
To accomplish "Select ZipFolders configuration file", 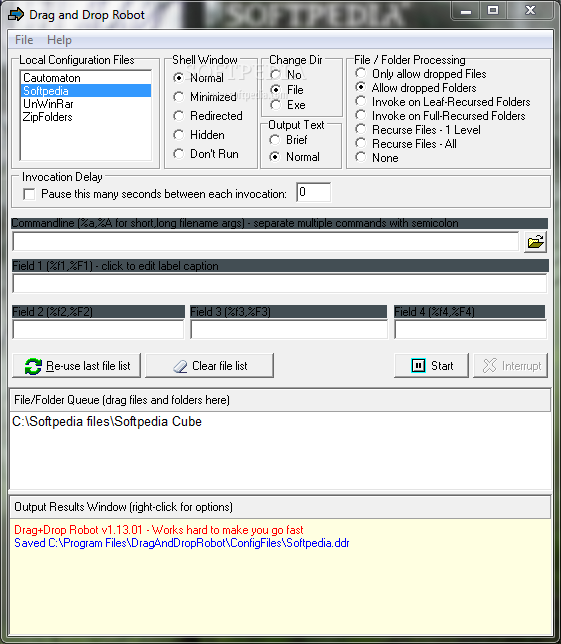I will tap(86, 117).
